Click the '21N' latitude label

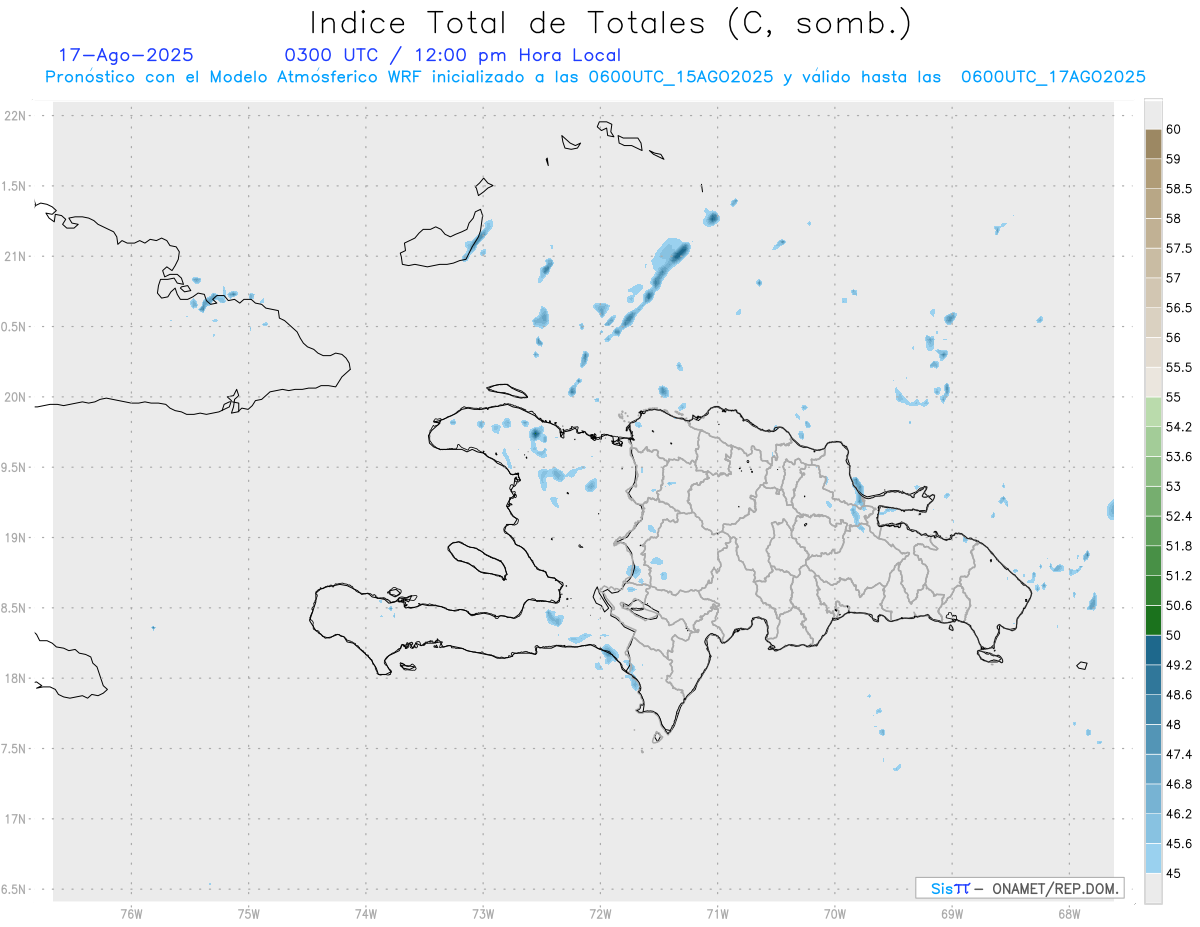click(x=17, y=256)
